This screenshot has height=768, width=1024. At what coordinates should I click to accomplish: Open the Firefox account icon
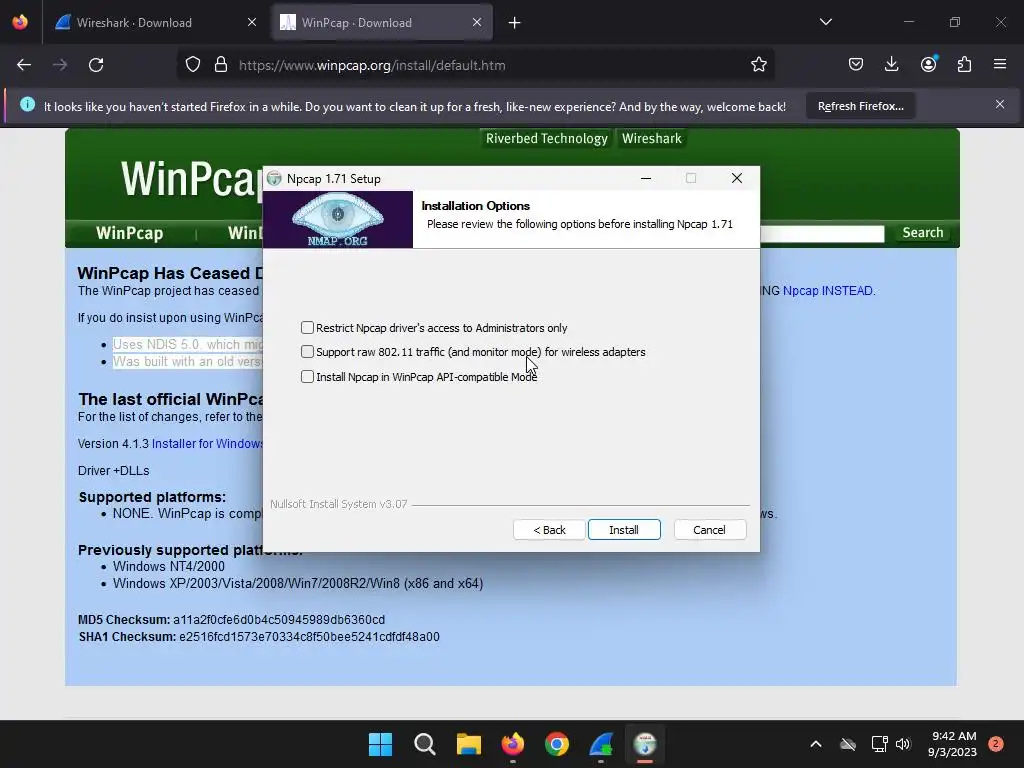point(928,64)
